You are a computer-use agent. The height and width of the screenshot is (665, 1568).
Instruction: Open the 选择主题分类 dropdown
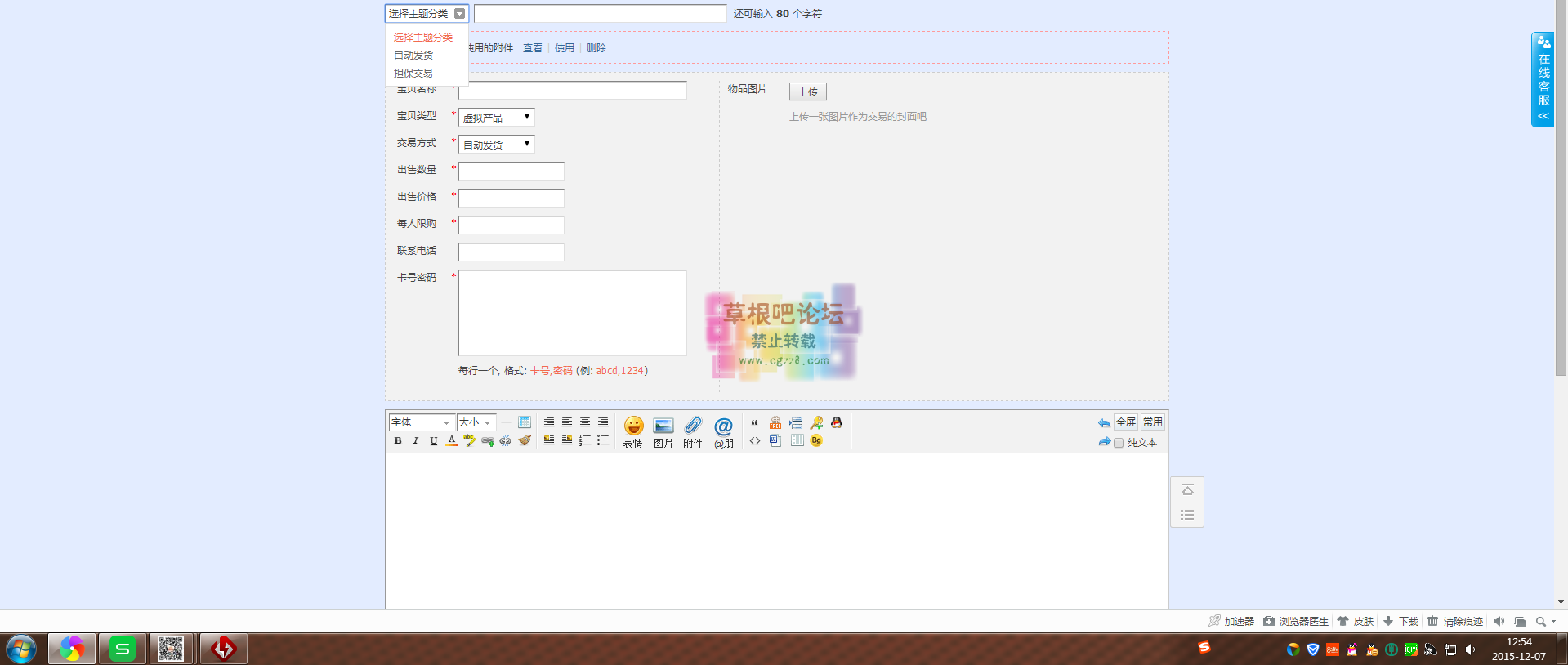[427, 13]
